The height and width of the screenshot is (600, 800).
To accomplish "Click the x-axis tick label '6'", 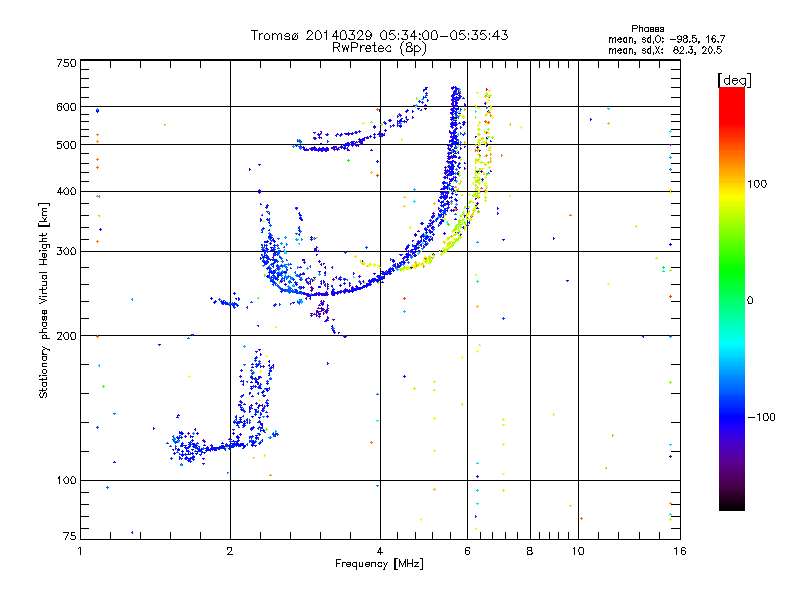I will (x=467, y=551).
